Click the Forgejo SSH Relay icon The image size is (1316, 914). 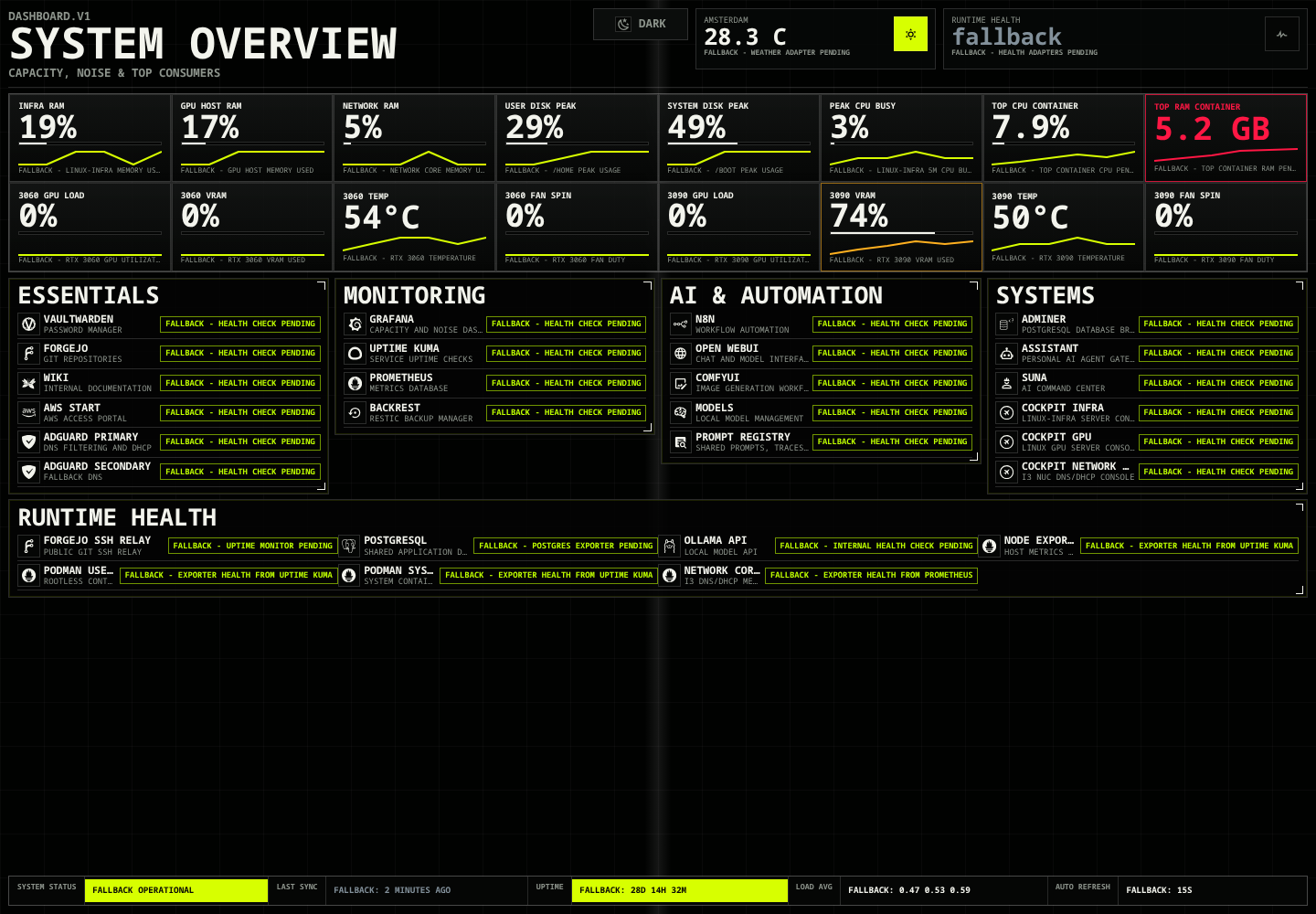click(x=28, y=546)
